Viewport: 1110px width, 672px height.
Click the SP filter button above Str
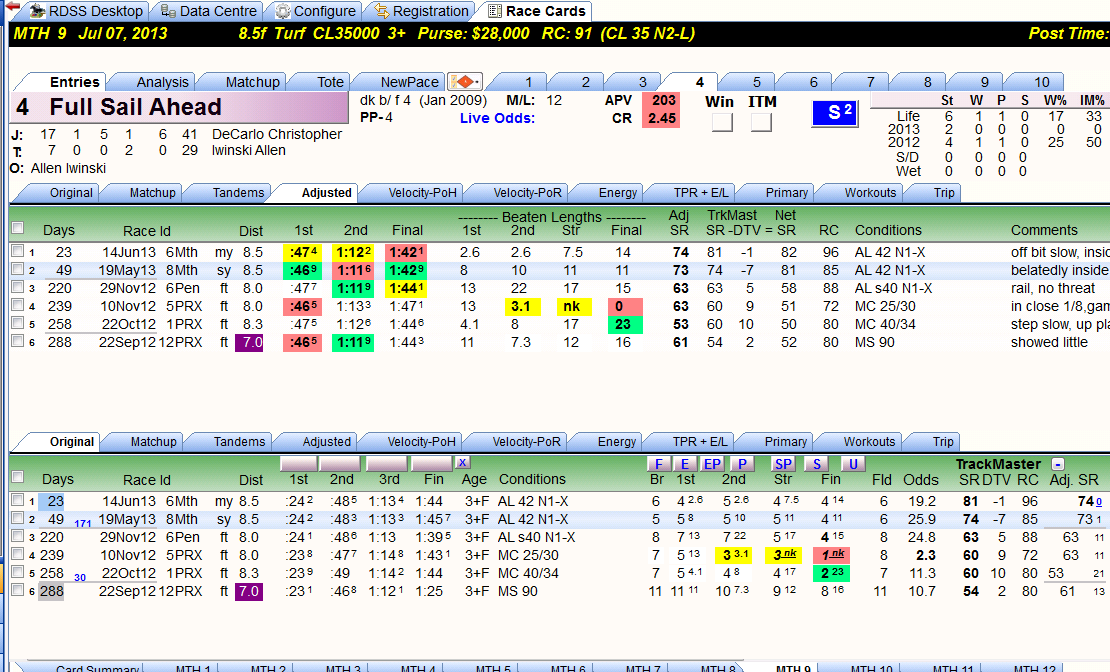783,464
